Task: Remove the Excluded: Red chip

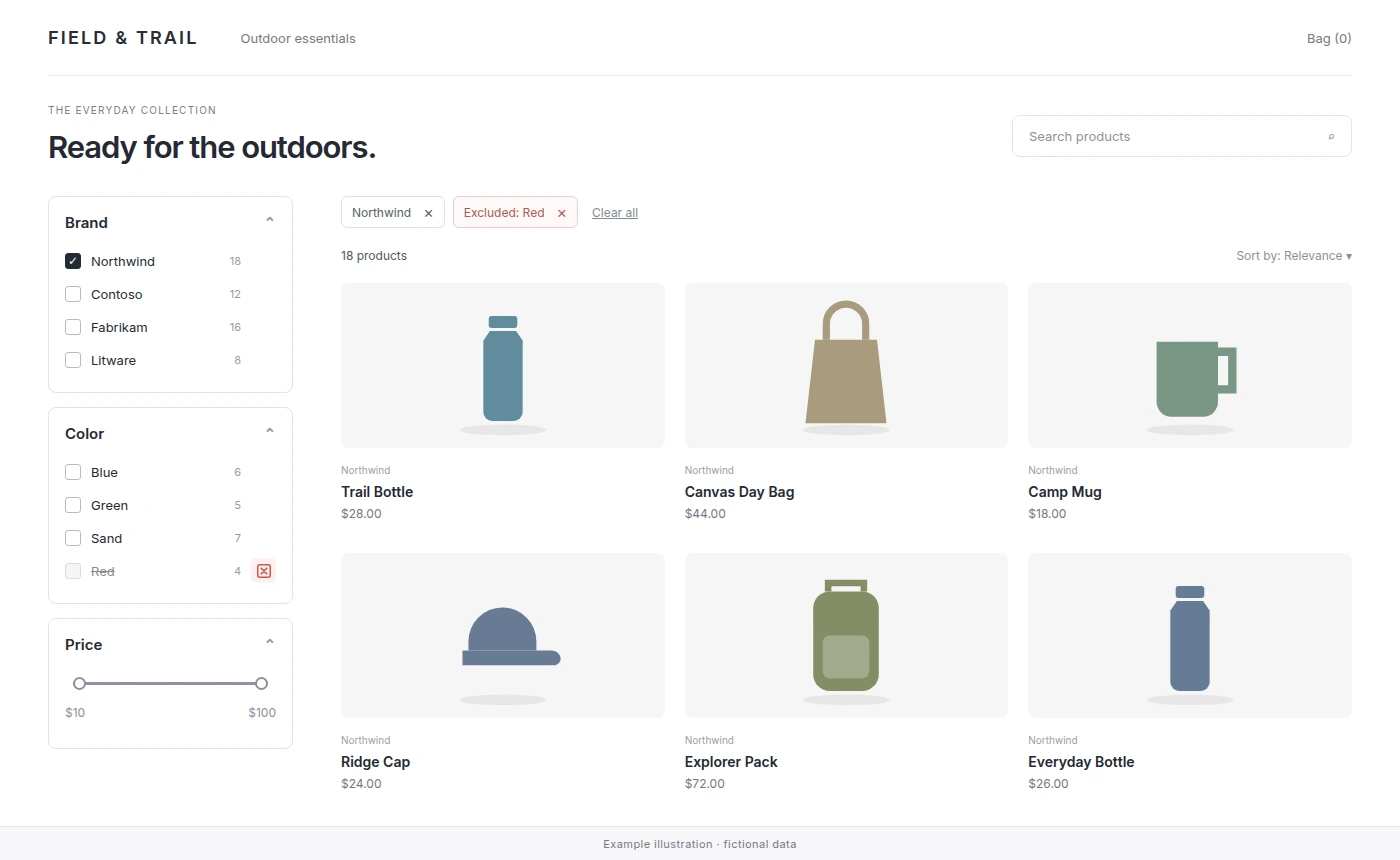Action: pyautogui.click(x=562, y=213)
